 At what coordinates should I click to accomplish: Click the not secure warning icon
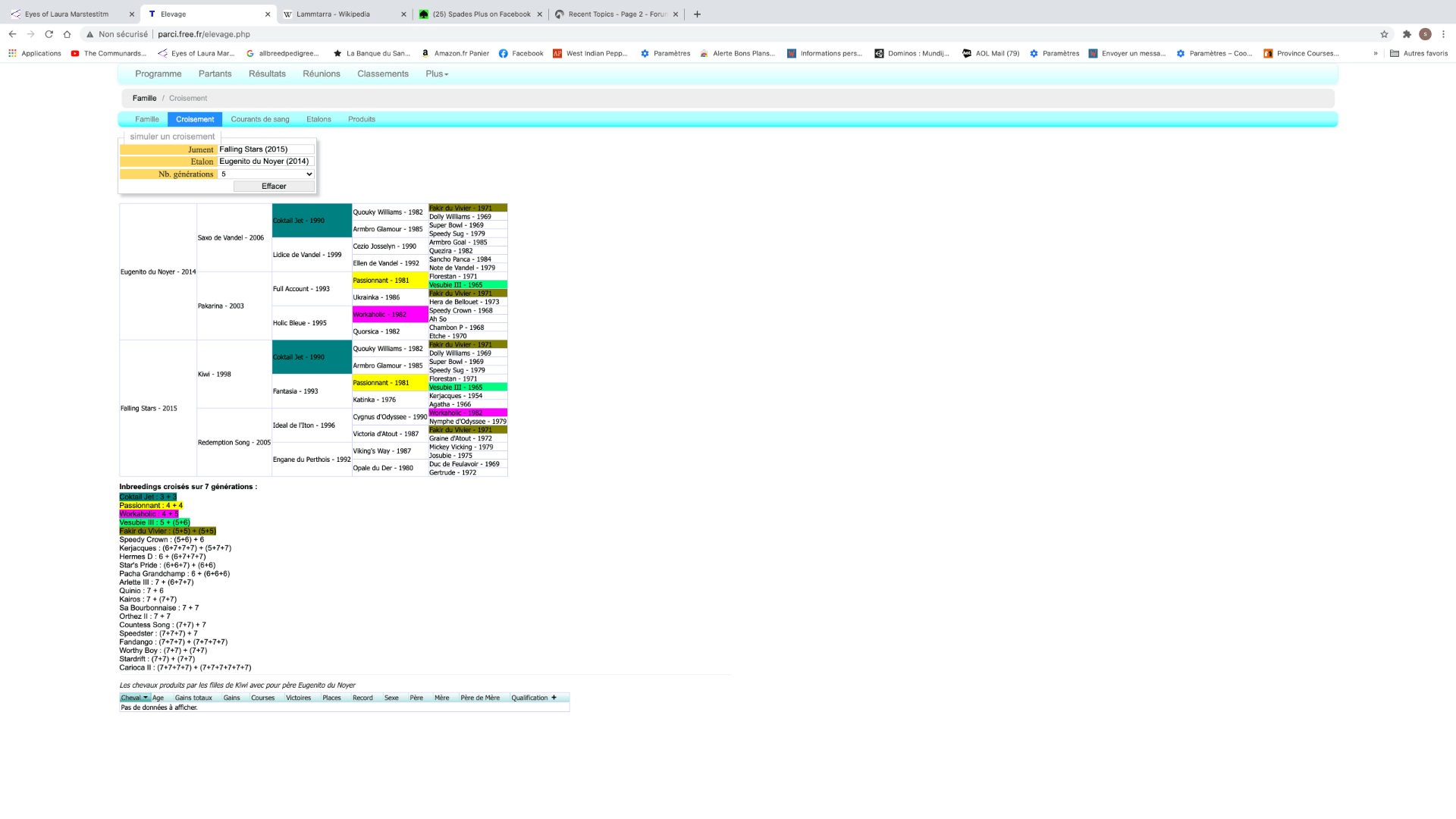point(89,34)
